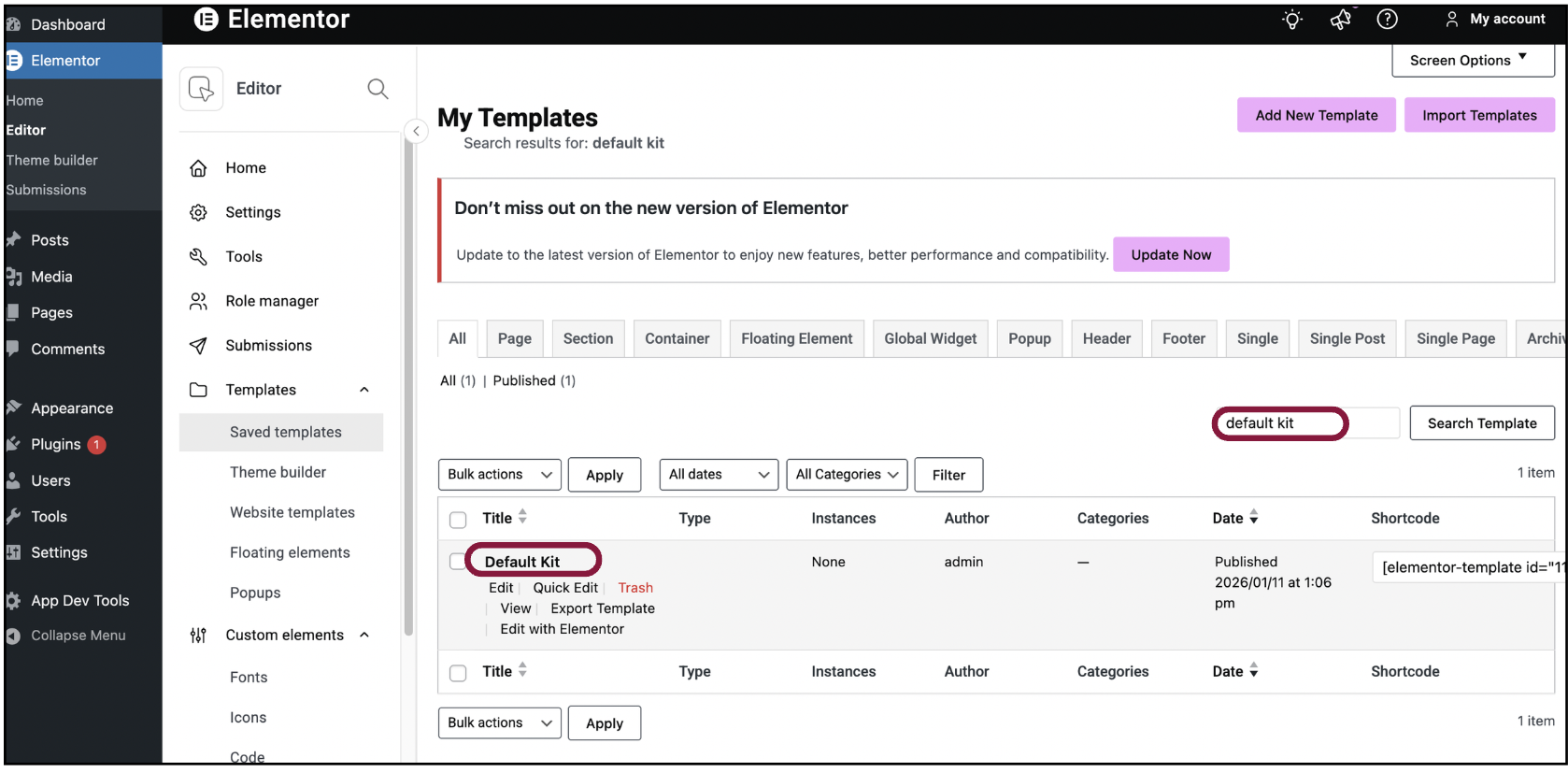The image size is (1568, 772).
Task: Click the help question mark icon
Action: 1388,20
